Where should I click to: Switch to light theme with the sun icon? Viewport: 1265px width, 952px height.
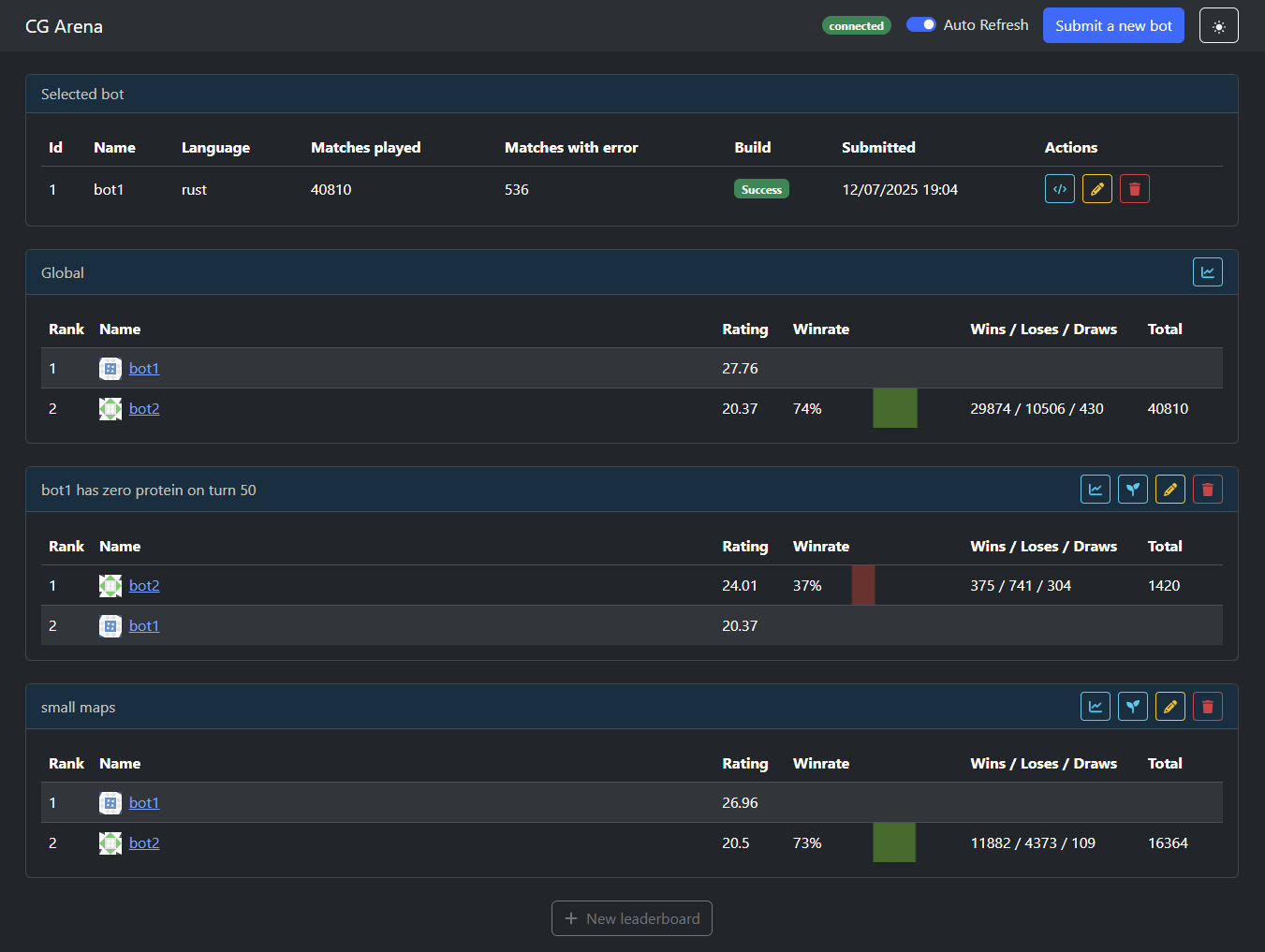click(x=1218, y=25)
